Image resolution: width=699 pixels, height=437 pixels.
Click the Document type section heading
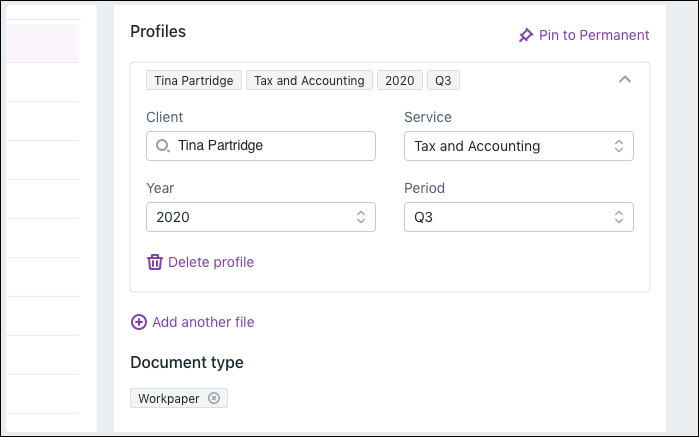click(x=187, y=362)
